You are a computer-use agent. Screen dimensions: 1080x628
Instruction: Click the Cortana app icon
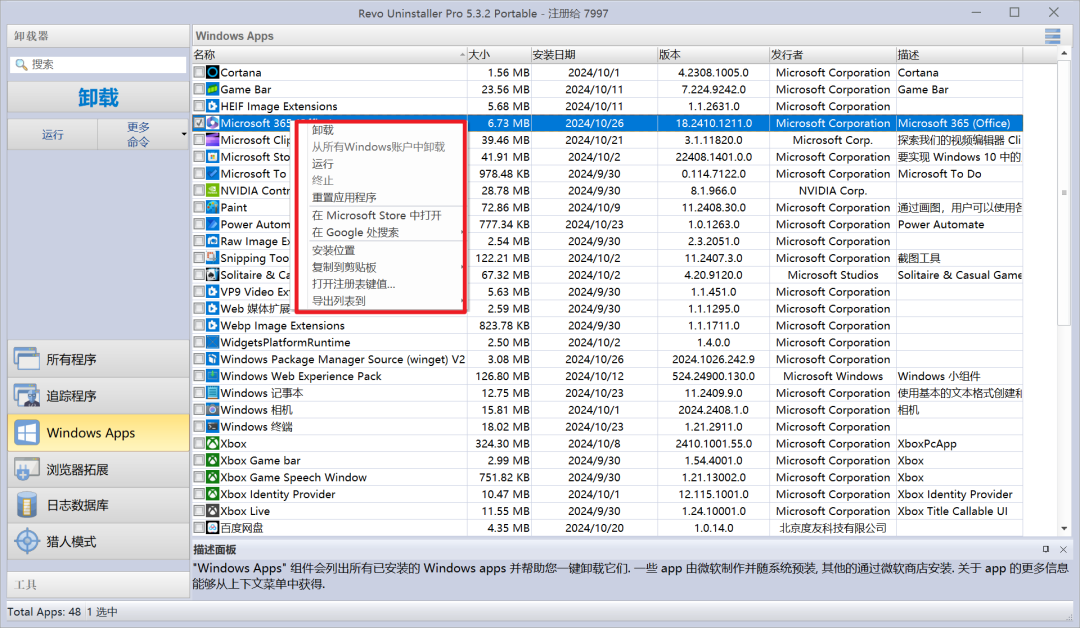pos(213,72)
